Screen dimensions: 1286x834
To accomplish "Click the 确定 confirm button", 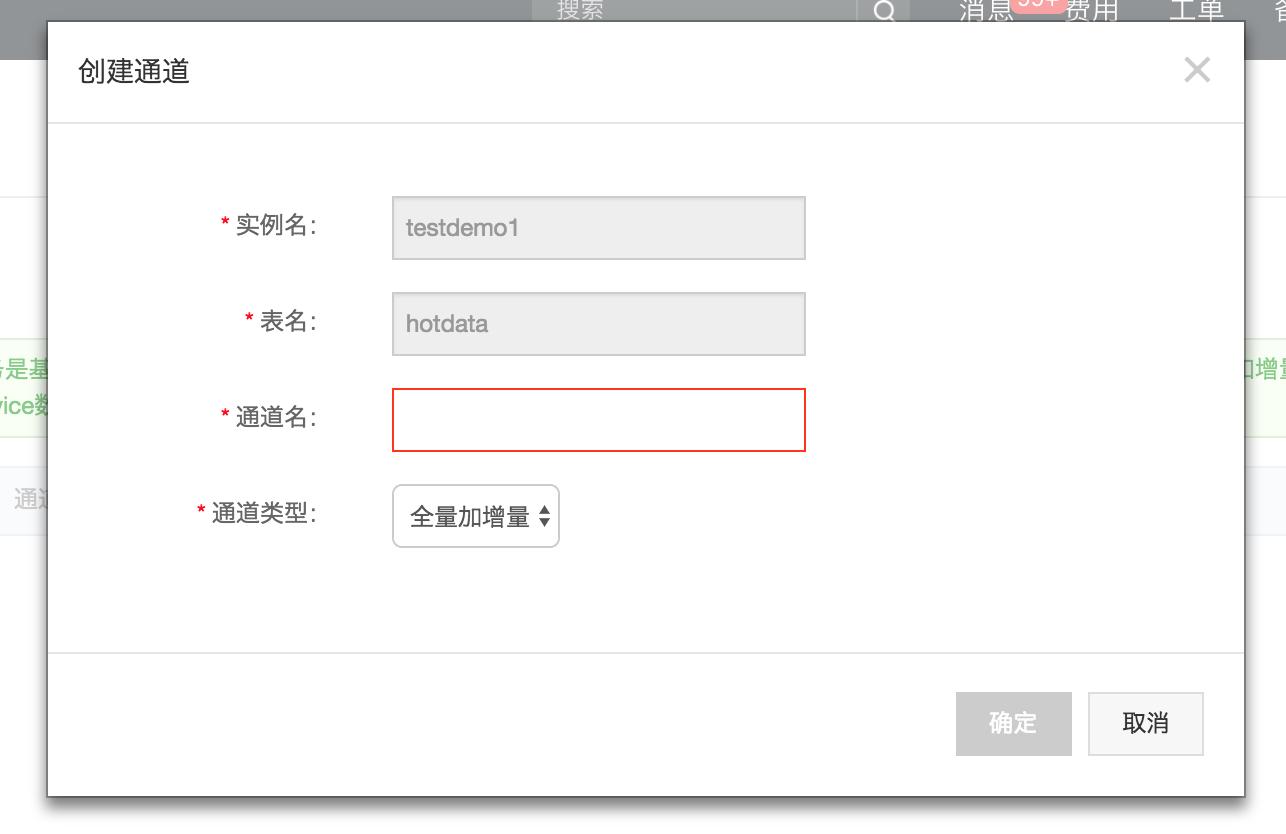I will [x=1013, y=723].
